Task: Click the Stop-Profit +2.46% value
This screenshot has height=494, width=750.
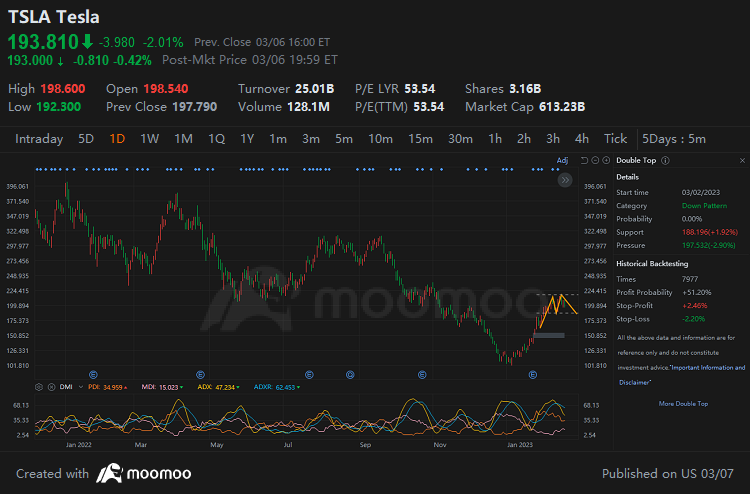Action: pyautogui.click(x=695, y=306)
